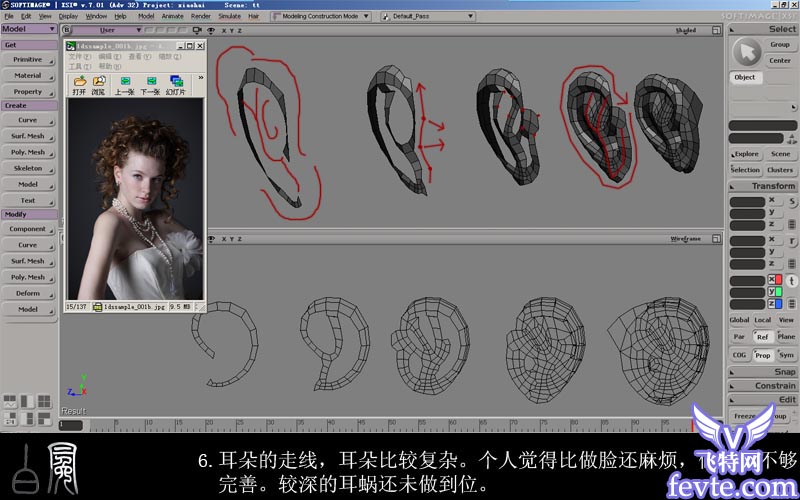The width and height of the screenshot is (800, 500).
Task: Toggle the X axis button in top viewport
Action: coord(223,31)
